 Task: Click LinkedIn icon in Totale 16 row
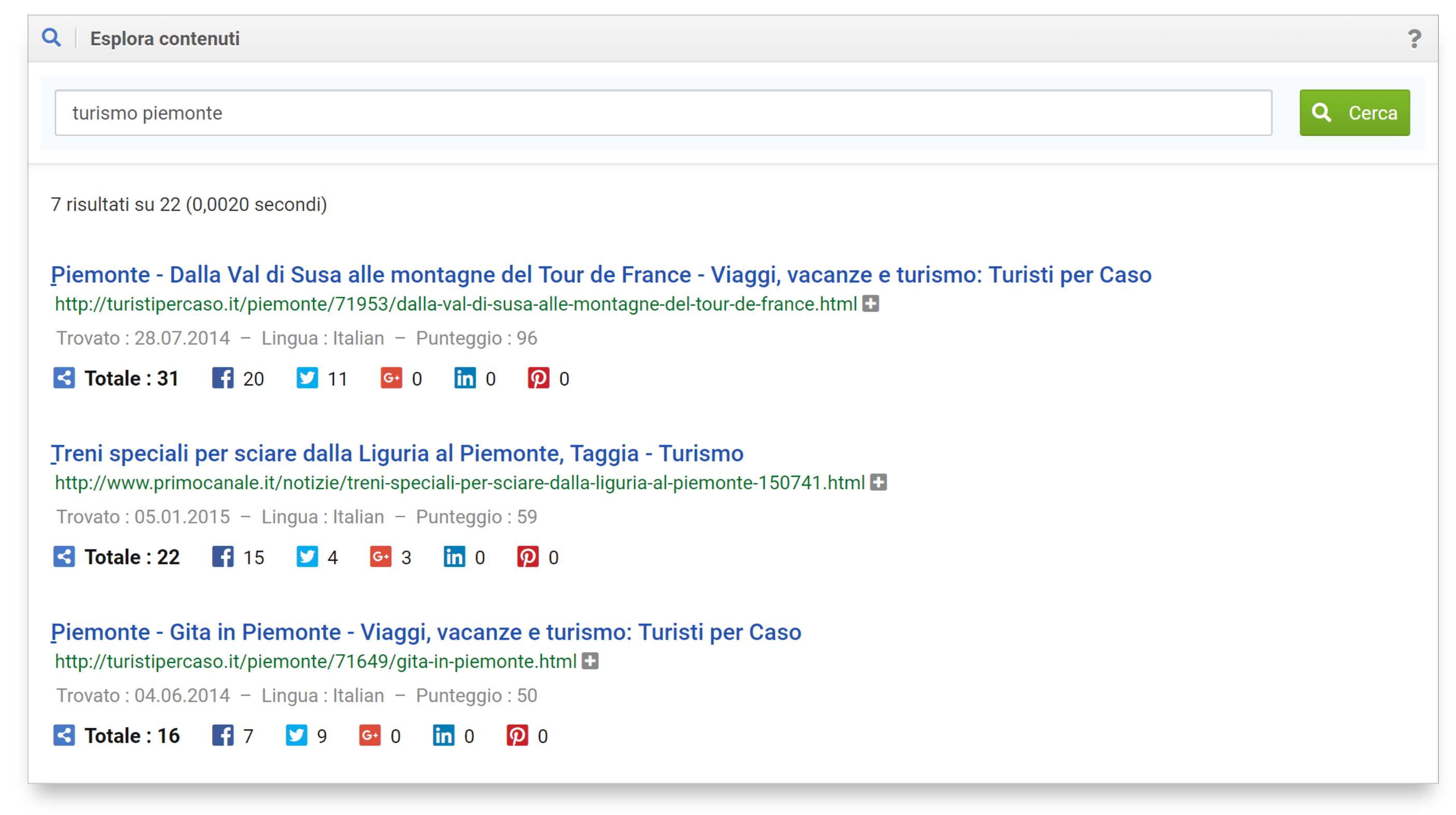click(x=443, y=735)
